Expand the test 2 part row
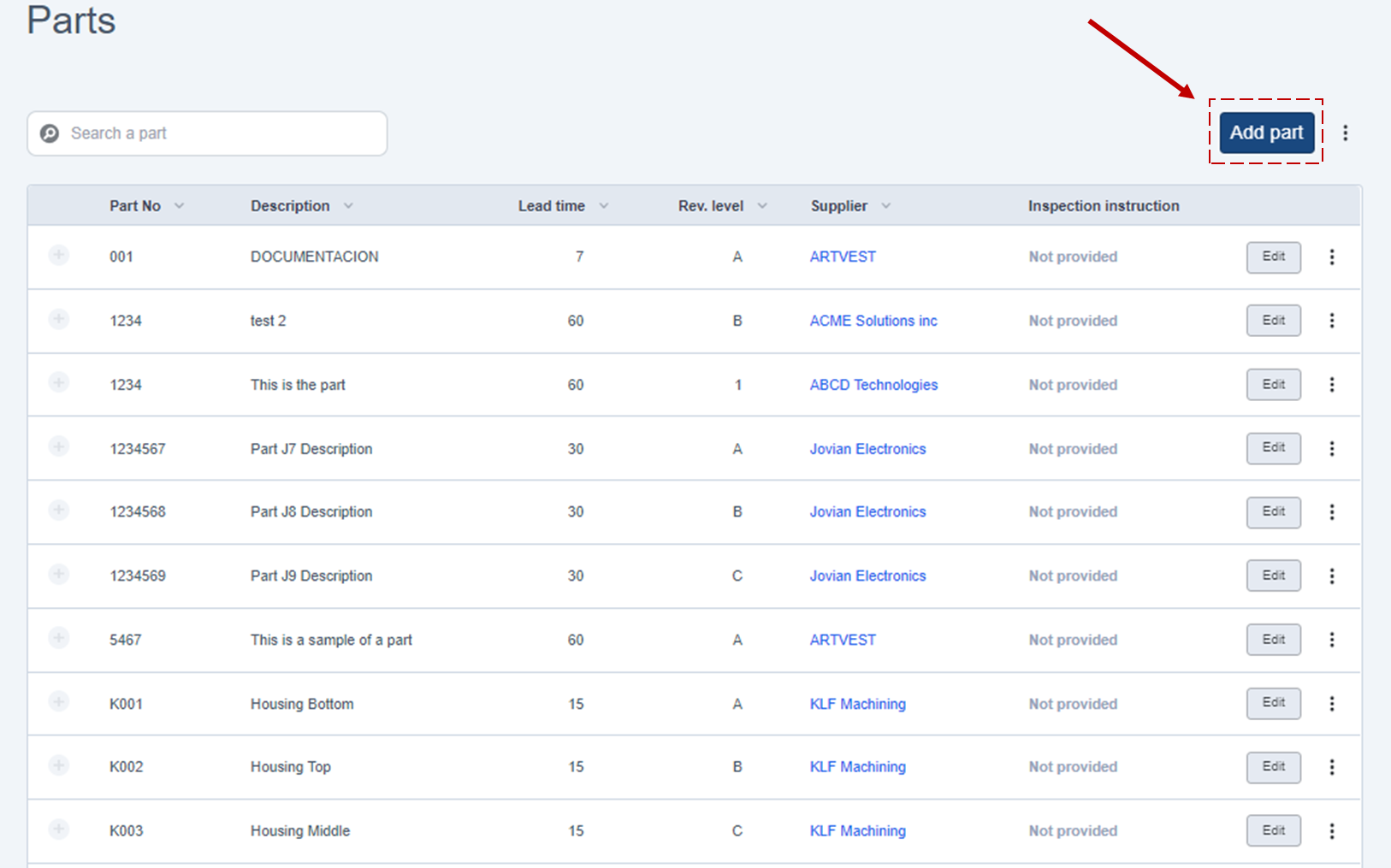 click(x=58, y=319)
